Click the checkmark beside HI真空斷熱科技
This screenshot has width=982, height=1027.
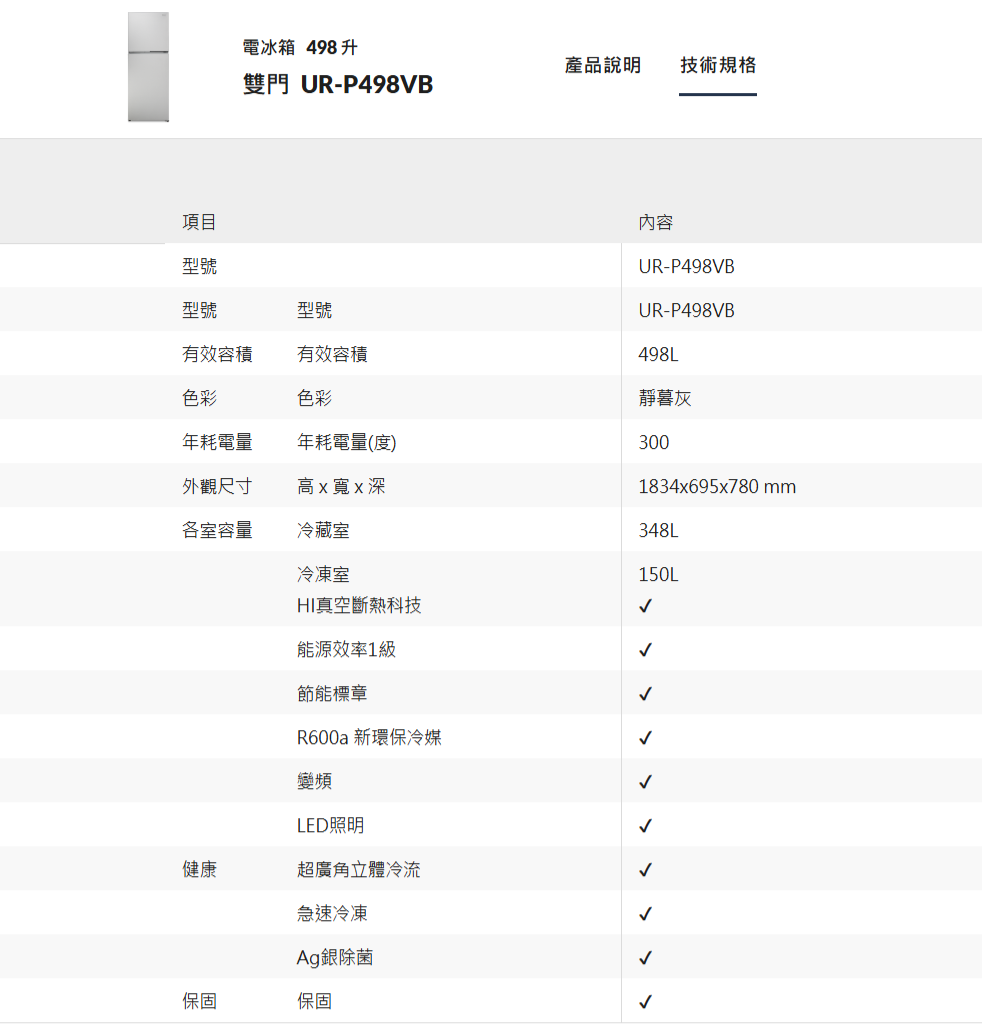[646, 606]
